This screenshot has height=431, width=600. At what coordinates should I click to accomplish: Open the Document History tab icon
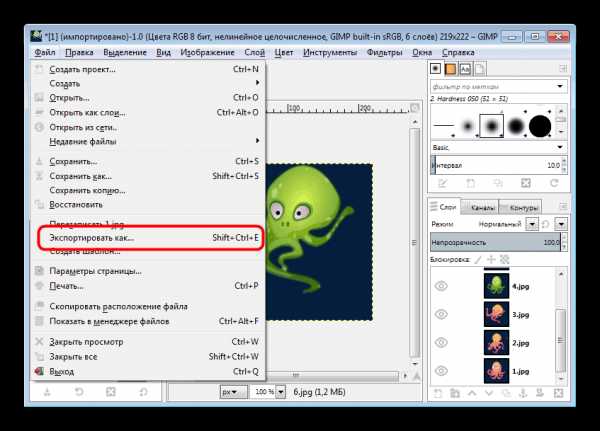point(479,69)
